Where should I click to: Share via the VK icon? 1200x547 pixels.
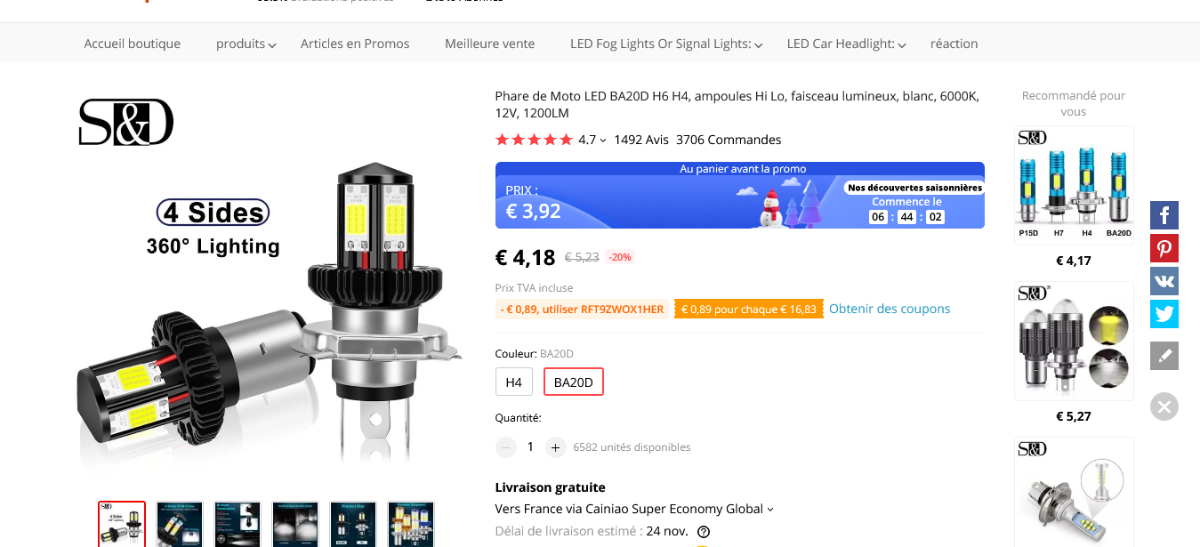[x=1164, y=281]
